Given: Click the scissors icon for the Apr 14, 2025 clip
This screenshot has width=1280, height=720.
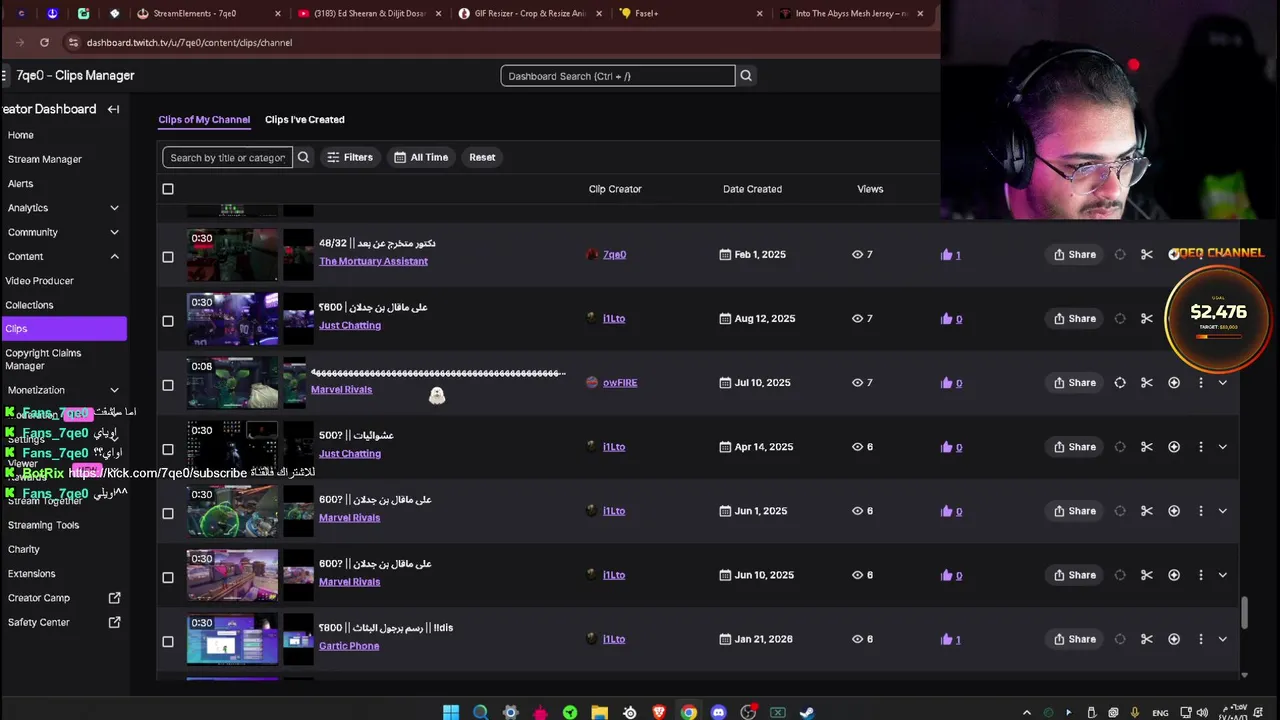Looking at the screenshot, I should (1147, 447).
